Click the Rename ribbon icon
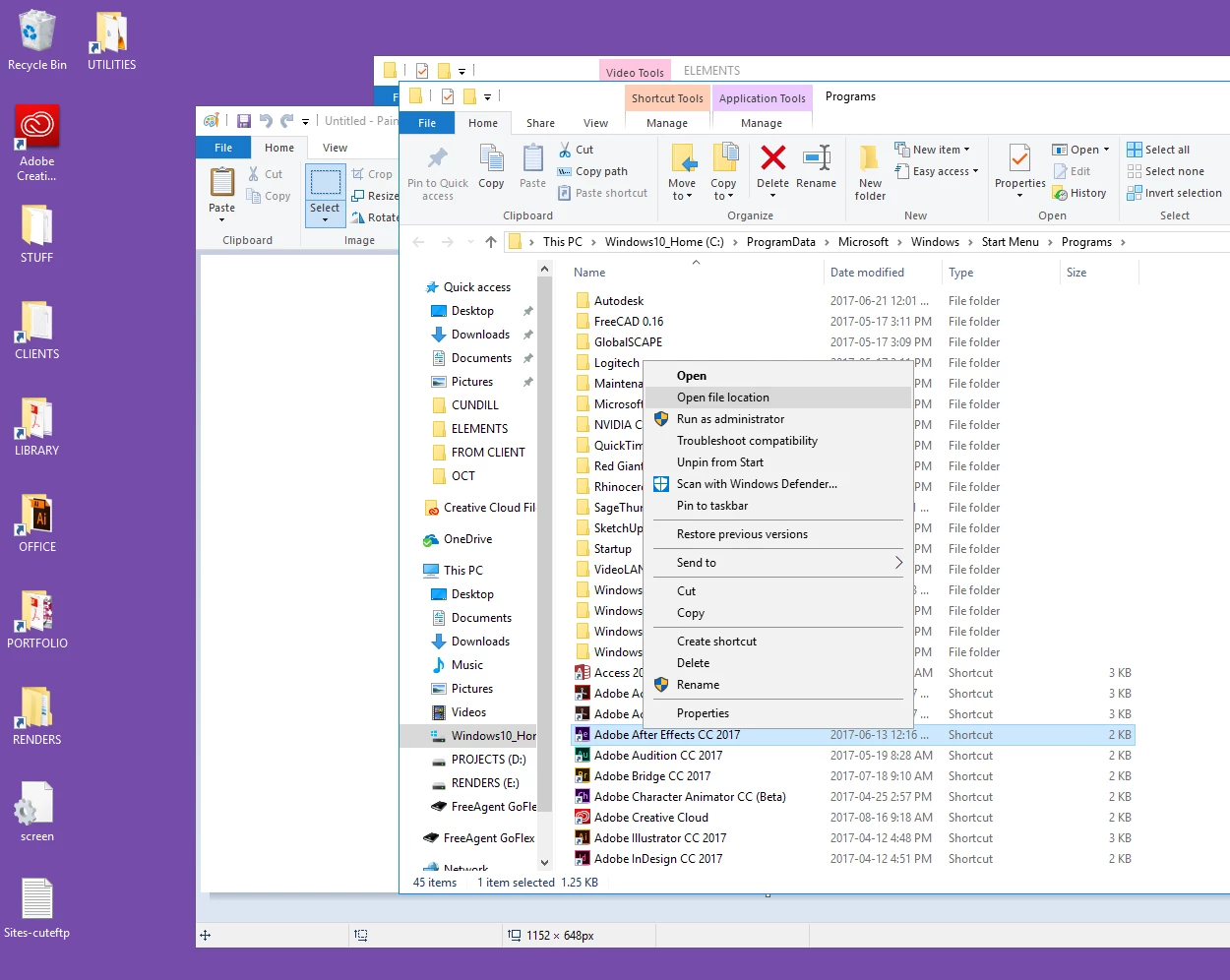Image resolution: width=1230 pixels, height=980 pixels. click(817, 157)
